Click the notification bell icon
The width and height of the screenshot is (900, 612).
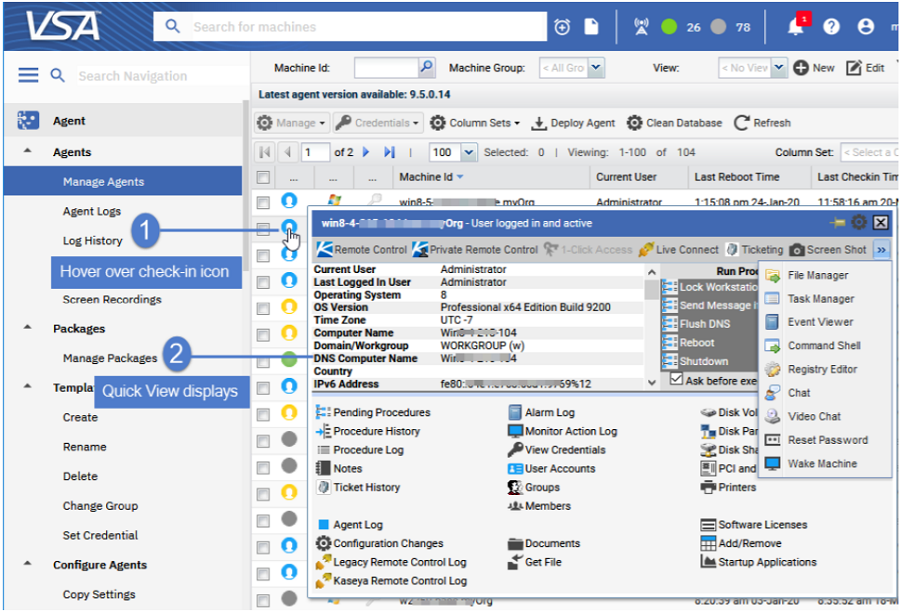click(795, 27)
